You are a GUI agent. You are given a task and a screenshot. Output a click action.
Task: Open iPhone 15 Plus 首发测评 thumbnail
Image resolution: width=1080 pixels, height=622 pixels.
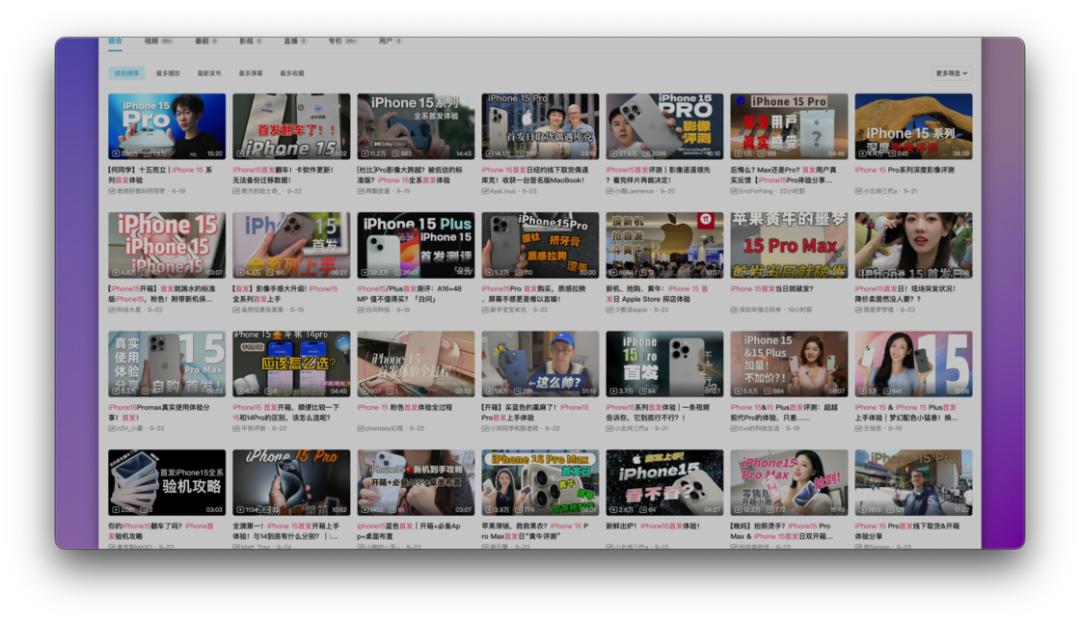click(x=416, y=245)
